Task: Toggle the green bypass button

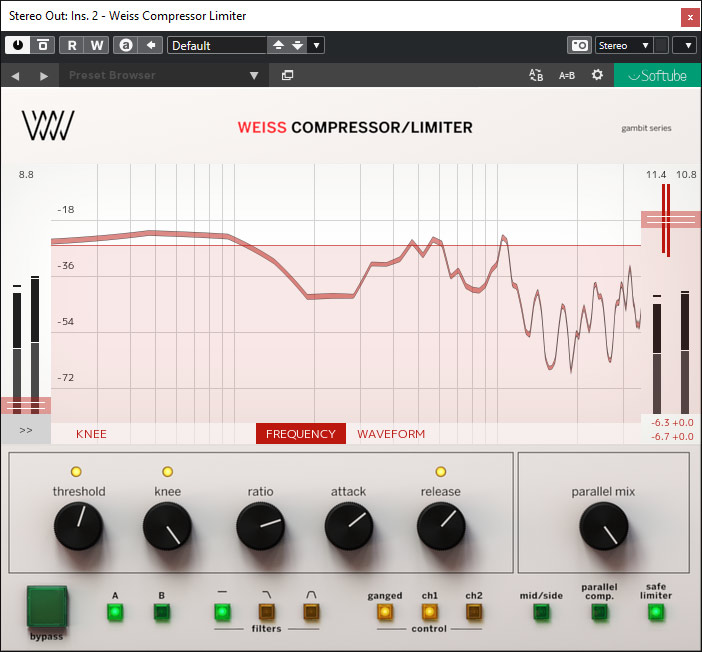Action: (x=46, y=606)
